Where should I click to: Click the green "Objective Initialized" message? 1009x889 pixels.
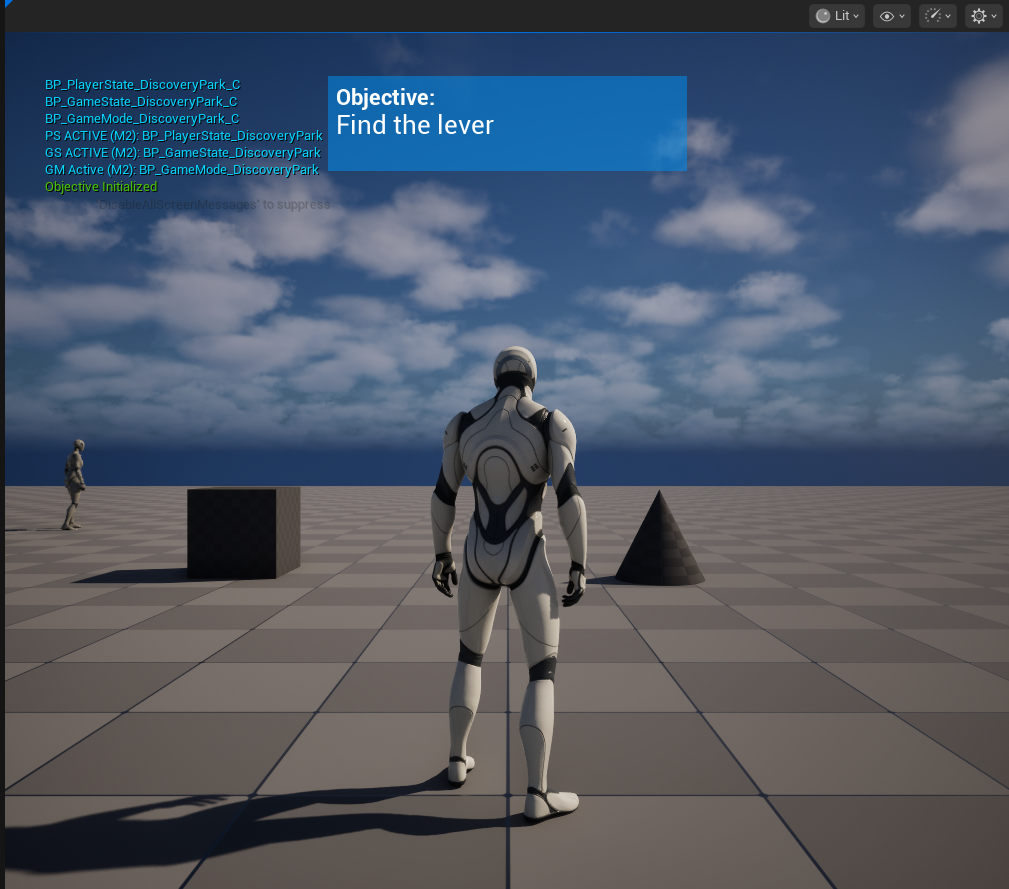coord(101,187)
